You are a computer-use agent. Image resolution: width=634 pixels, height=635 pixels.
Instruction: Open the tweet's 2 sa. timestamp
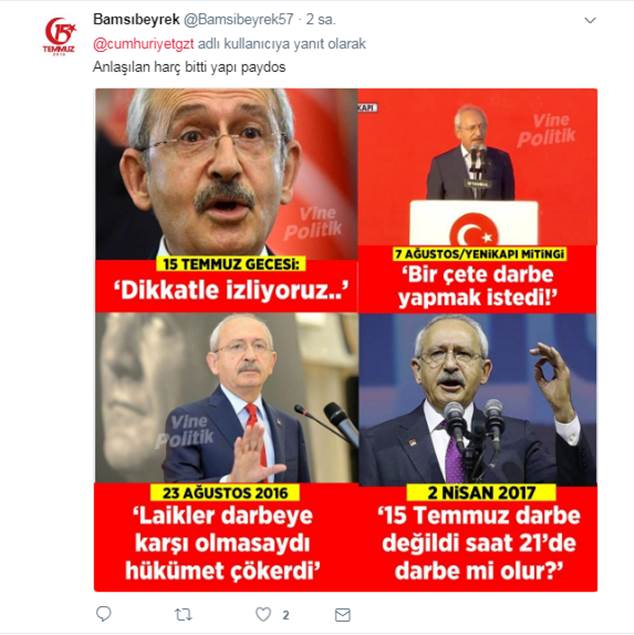pyautogui.click(x=321, y=19)
